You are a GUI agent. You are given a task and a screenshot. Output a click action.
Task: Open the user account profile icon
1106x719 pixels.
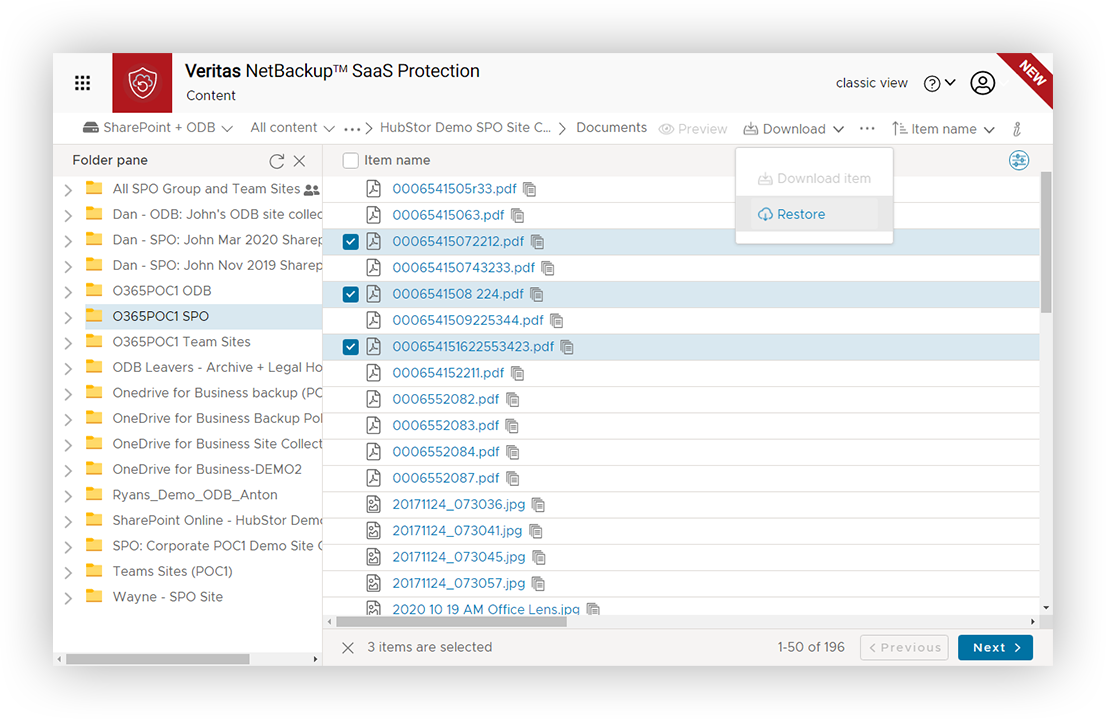tap(983, 83)
